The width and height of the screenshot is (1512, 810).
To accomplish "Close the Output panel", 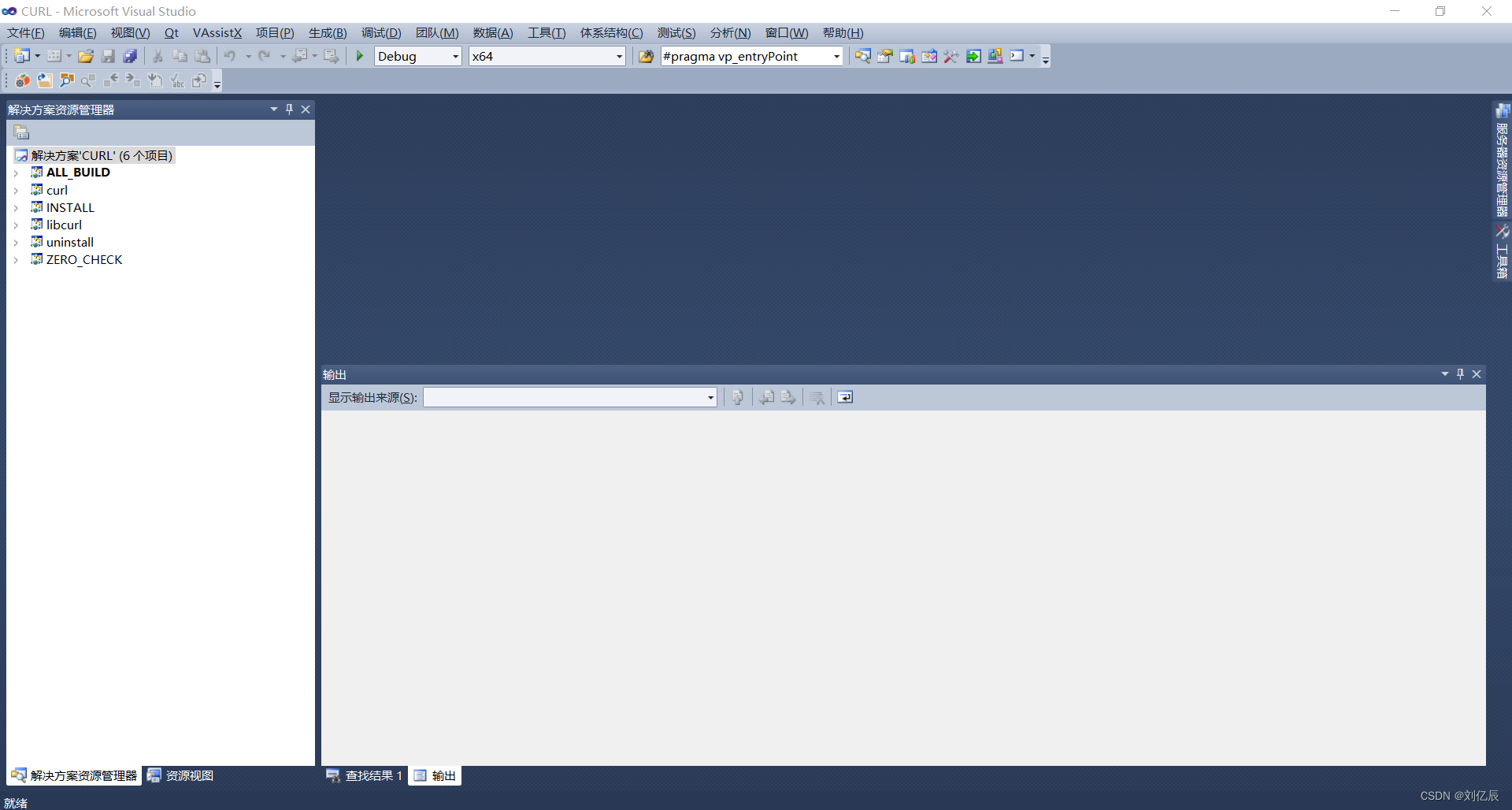I will tap(1477, 374).
